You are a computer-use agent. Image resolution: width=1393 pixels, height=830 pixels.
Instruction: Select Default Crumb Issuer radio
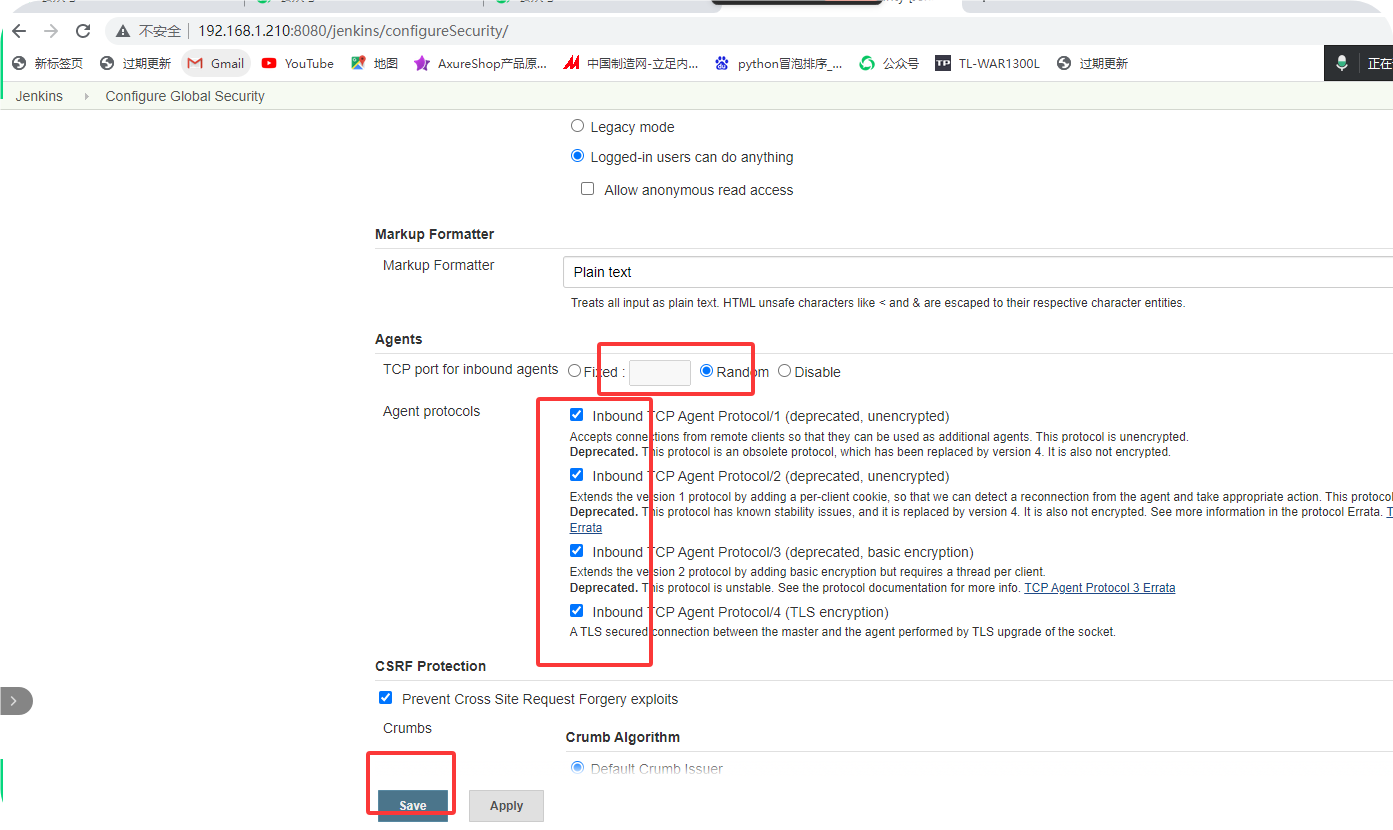577,768
